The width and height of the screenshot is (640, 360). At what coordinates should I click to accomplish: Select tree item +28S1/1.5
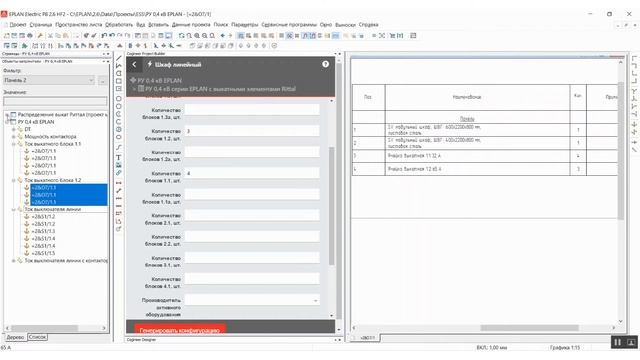tap(43, 253)
